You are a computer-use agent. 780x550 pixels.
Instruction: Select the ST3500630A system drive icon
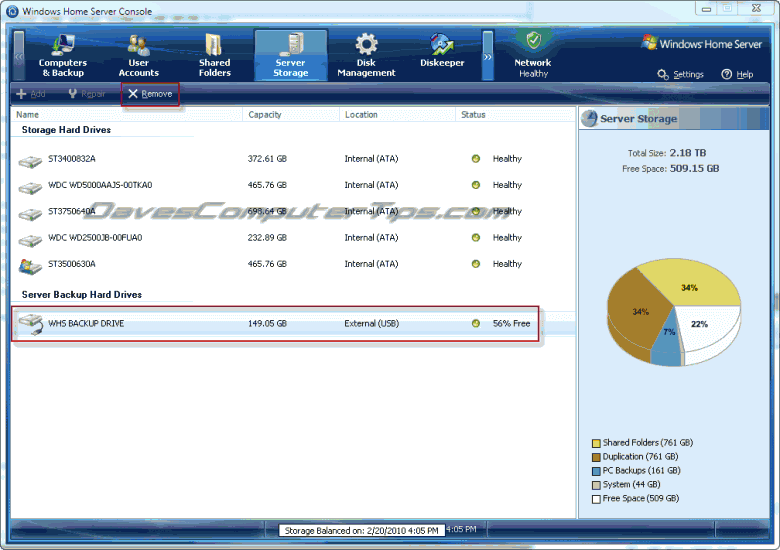(x=30, y=266)
